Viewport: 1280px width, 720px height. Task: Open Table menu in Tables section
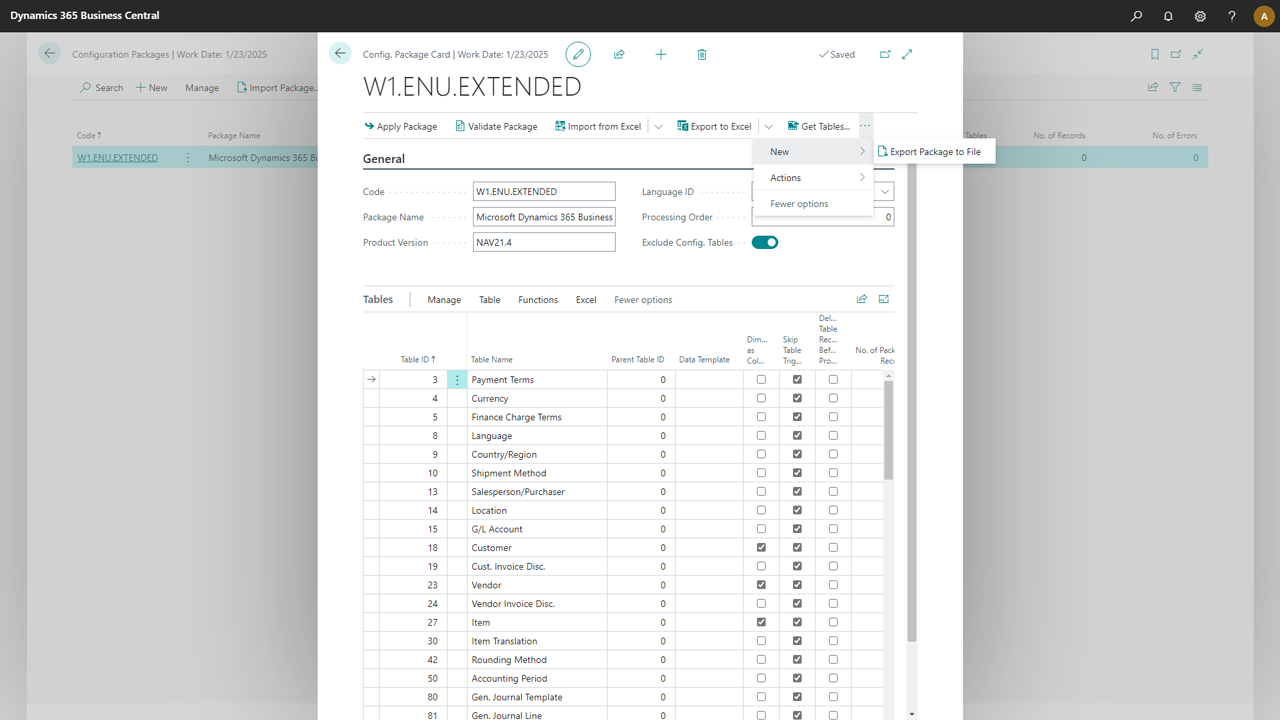(x=489, y=300)
